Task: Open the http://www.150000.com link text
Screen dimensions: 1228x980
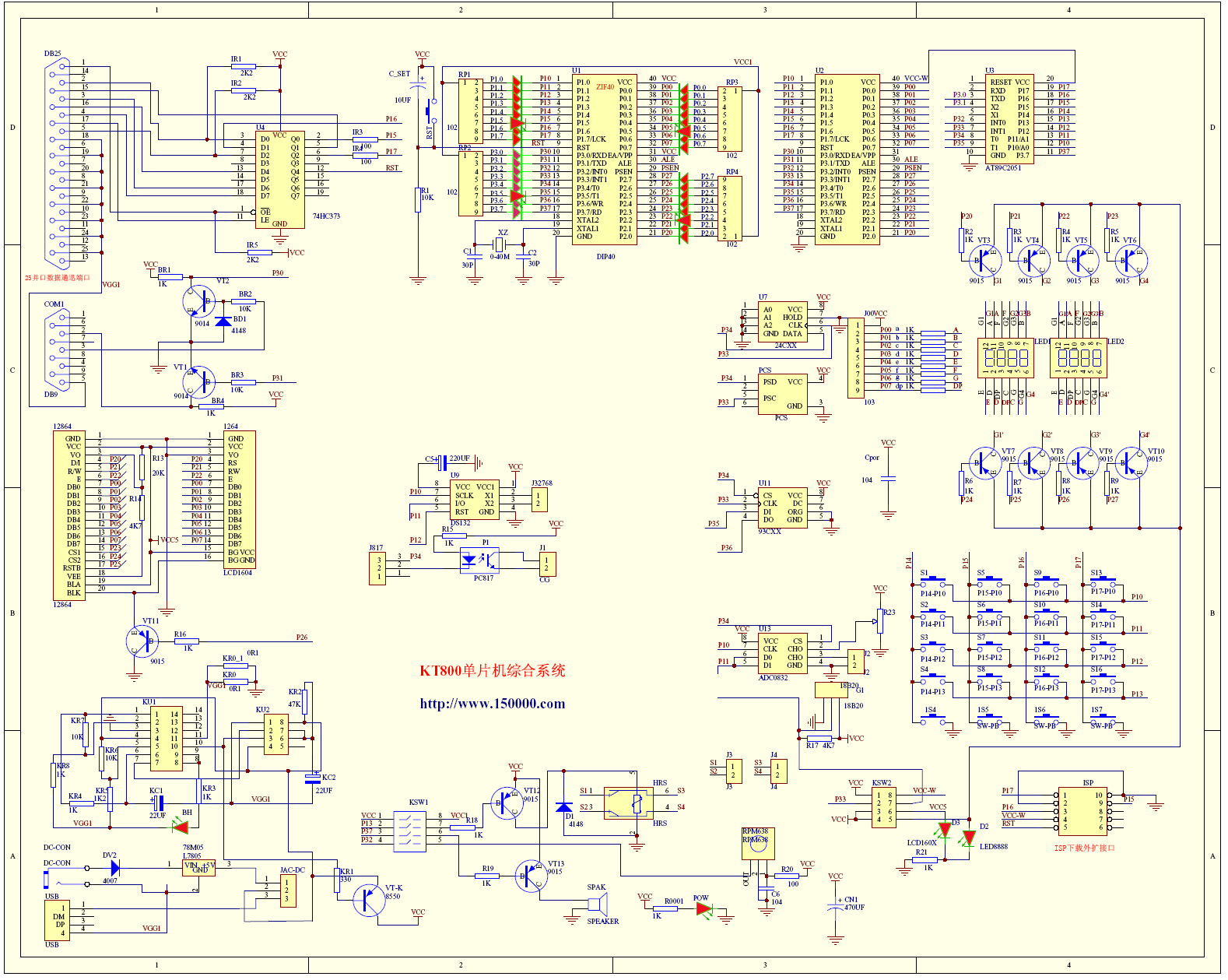Action: coord(493,704)
